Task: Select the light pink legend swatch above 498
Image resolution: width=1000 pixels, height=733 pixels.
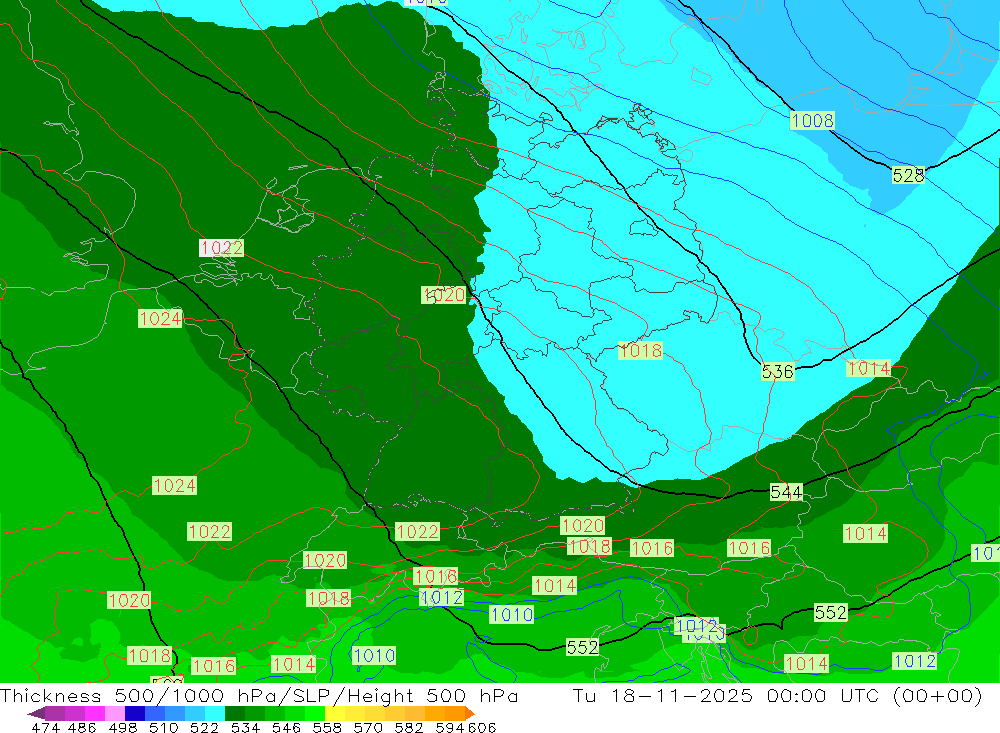Action: pos(113,713)
